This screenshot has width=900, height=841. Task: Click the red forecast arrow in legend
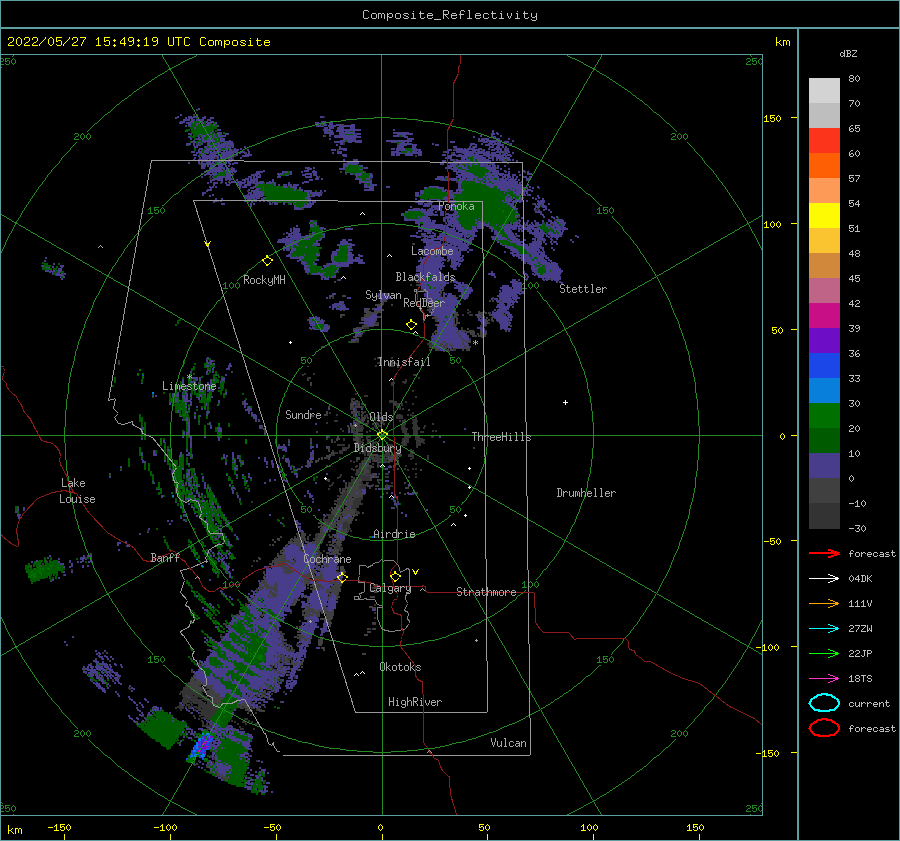(824, 553)
